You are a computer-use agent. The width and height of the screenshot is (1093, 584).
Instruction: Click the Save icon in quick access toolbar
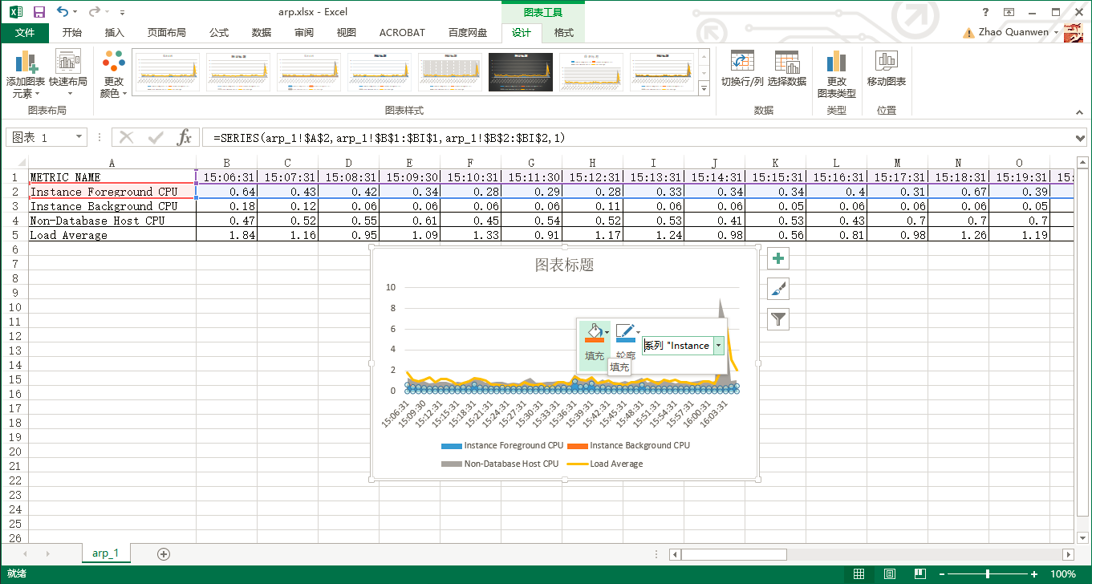(x=39, y=12)
